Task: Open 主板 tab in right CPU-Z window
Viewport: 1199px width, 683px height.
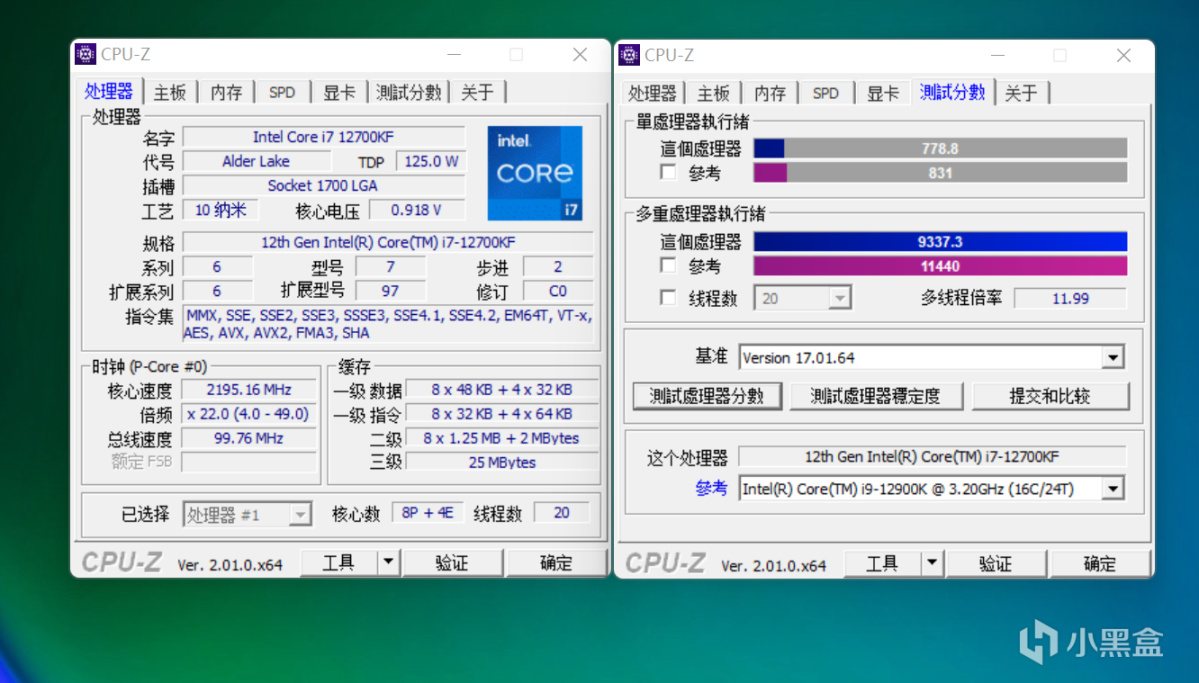Action: (713, 93)
